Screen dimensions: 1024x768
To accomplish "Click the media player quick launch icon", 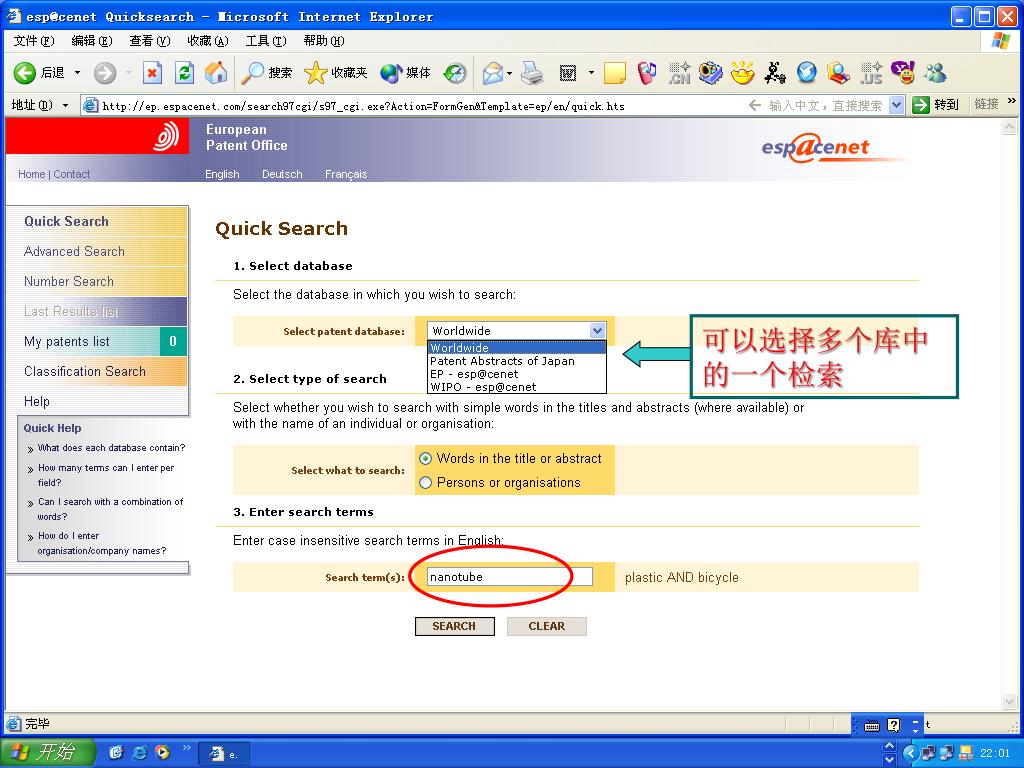I will click(162, 752).
